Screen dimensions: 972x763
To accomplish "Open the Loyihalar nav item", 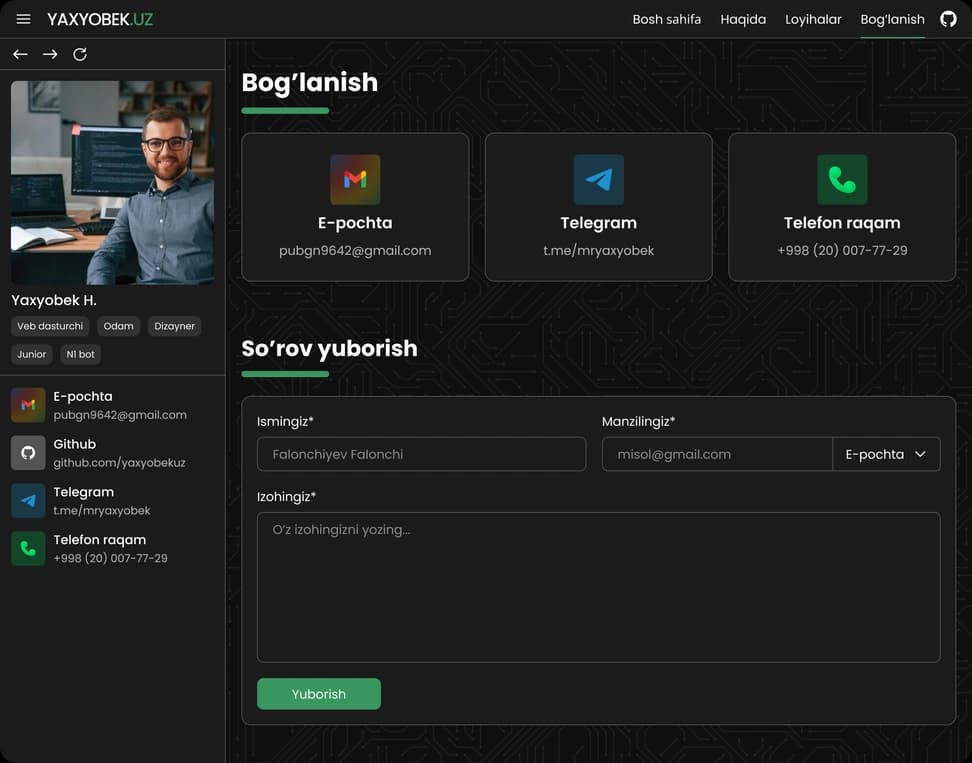I will 813,19.
